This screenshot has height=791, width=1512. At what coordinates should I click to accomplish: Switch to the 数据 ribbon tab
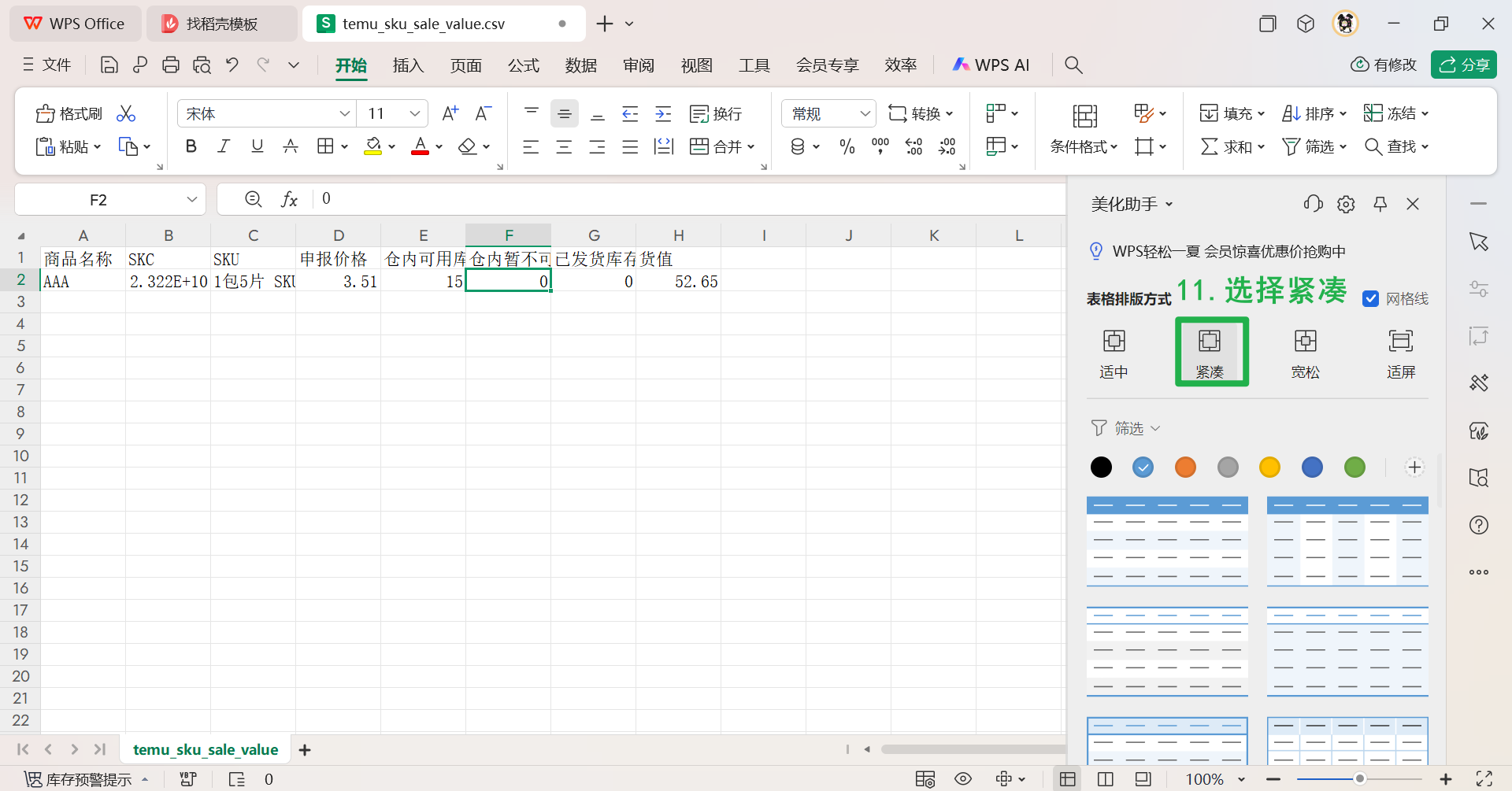point(581,65)
